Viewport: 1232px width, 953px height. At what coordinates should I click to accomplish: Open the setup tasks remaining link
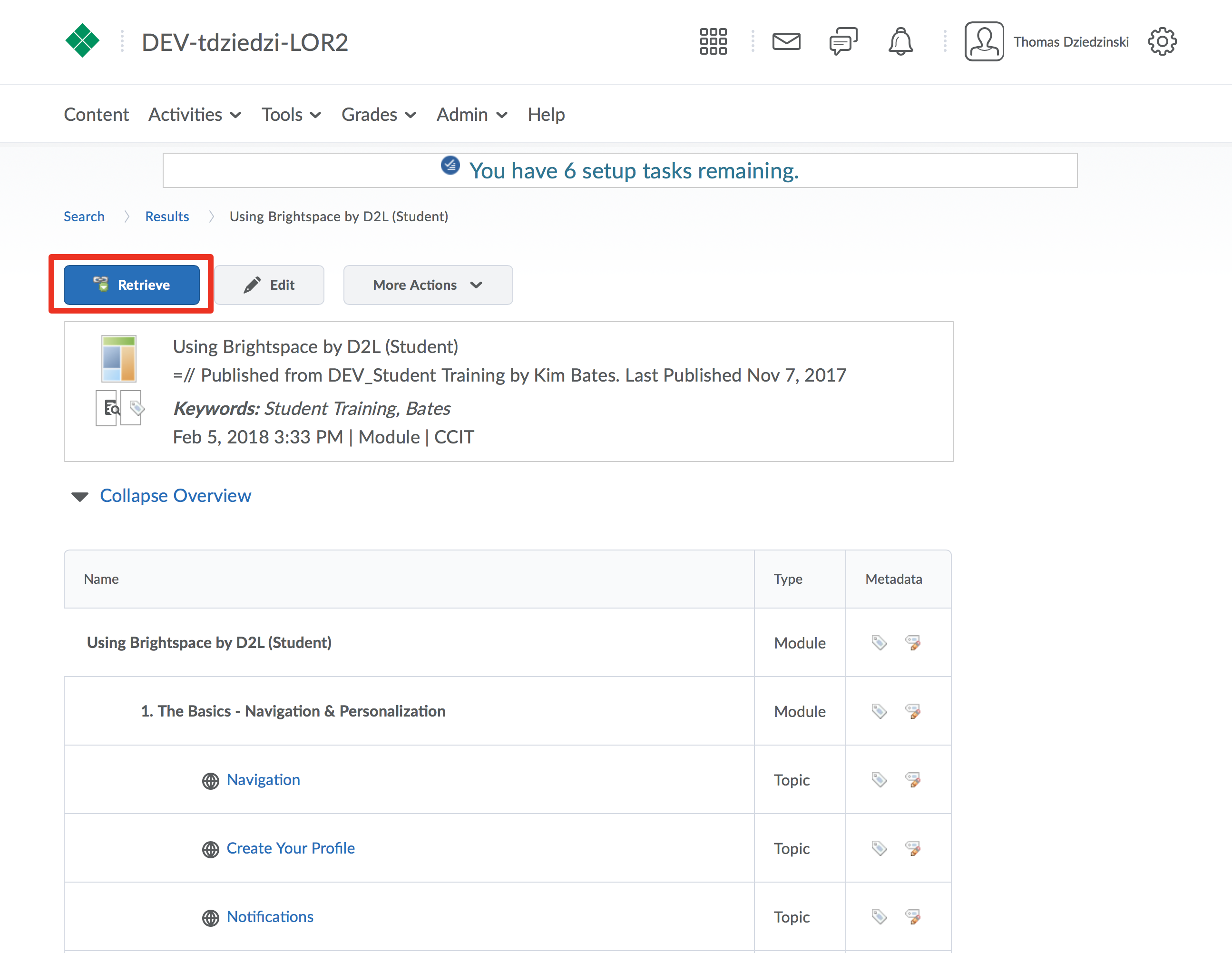(x=634, y=170)
